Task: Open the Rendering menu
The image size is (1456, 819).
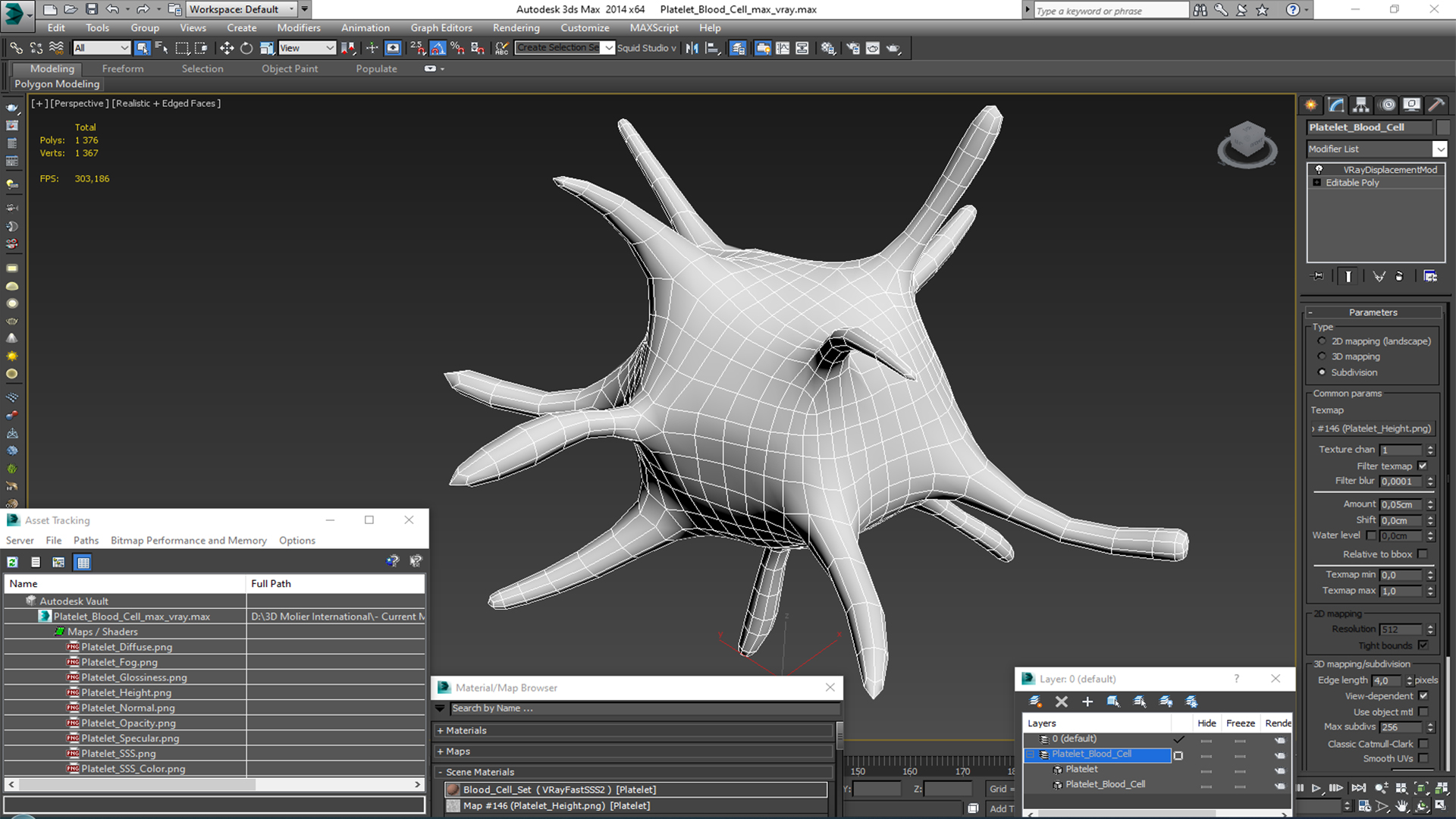Action: [x=516, y=27]
